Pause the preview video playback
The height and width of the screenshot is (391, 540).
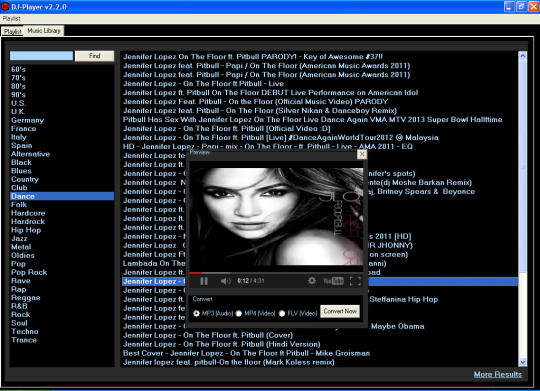pos(204,281)
